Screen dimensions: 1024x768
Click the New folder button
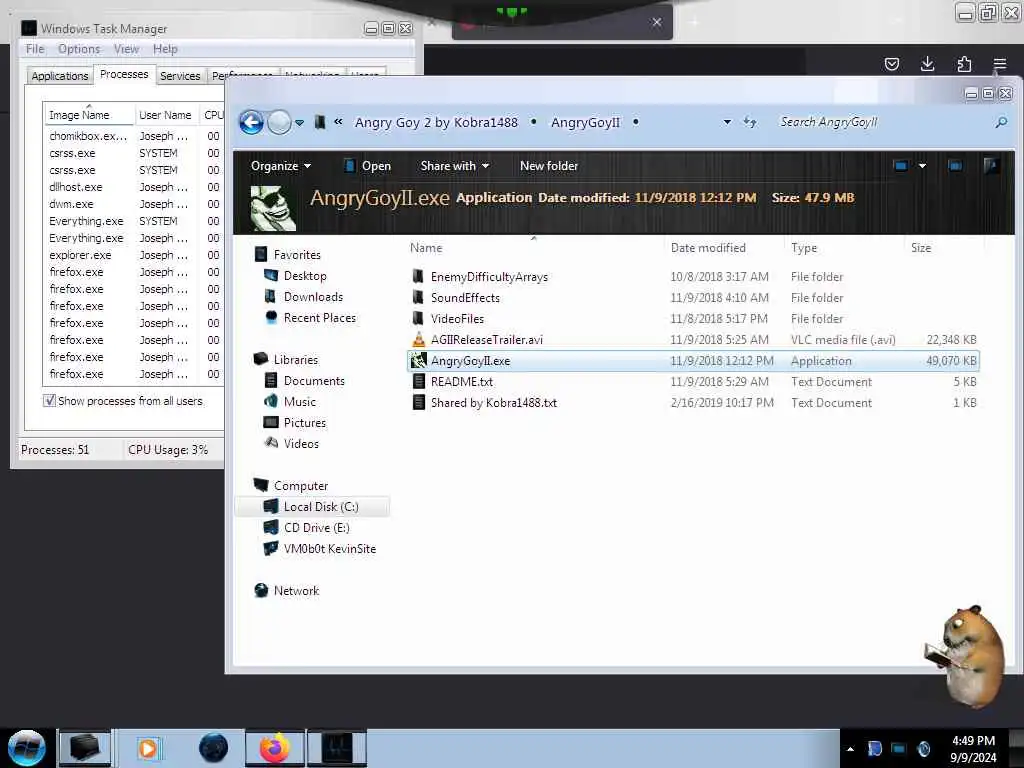coord(549,166)
